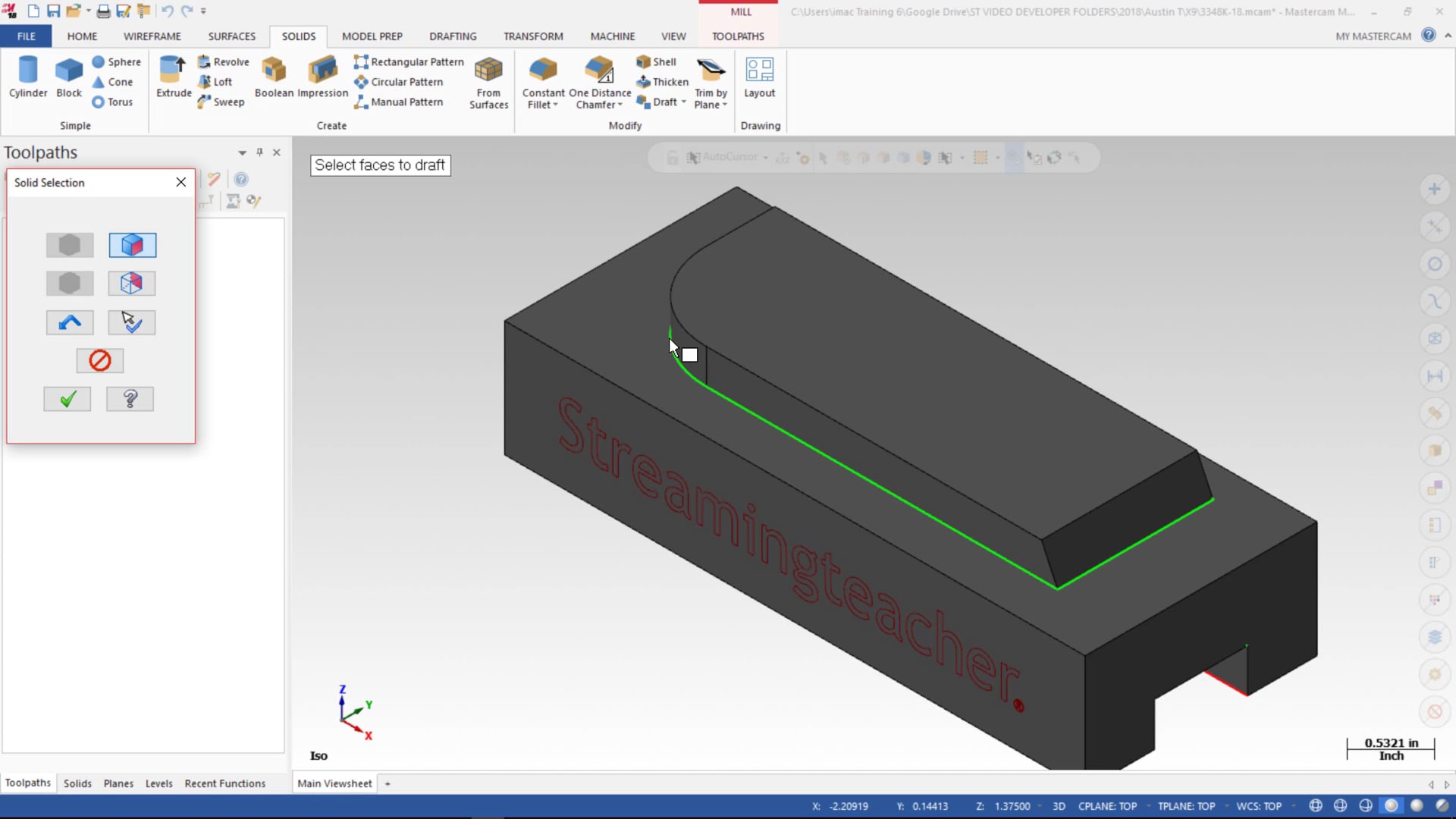Print from the quick access toolbar
Image resolution: width=1456 pixels, height=819 pixels.
pos(103,11)
